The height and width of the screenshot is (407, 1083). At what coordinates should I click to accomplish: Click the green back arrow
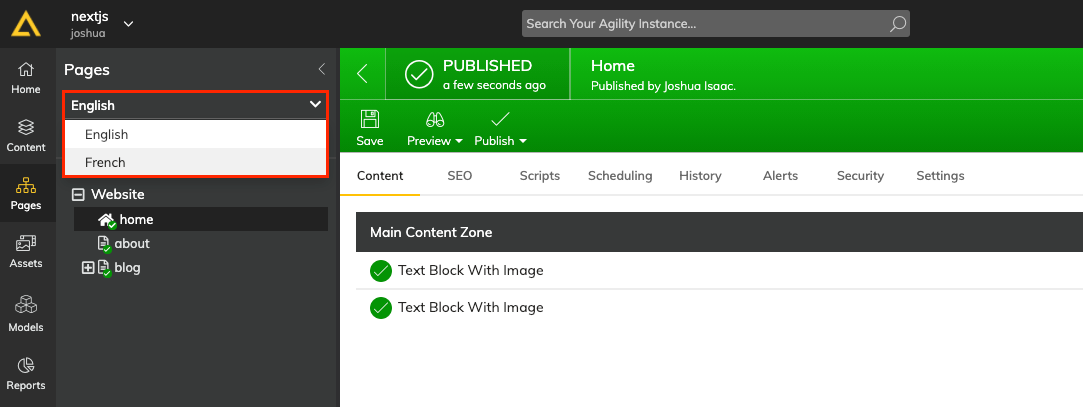362,74
